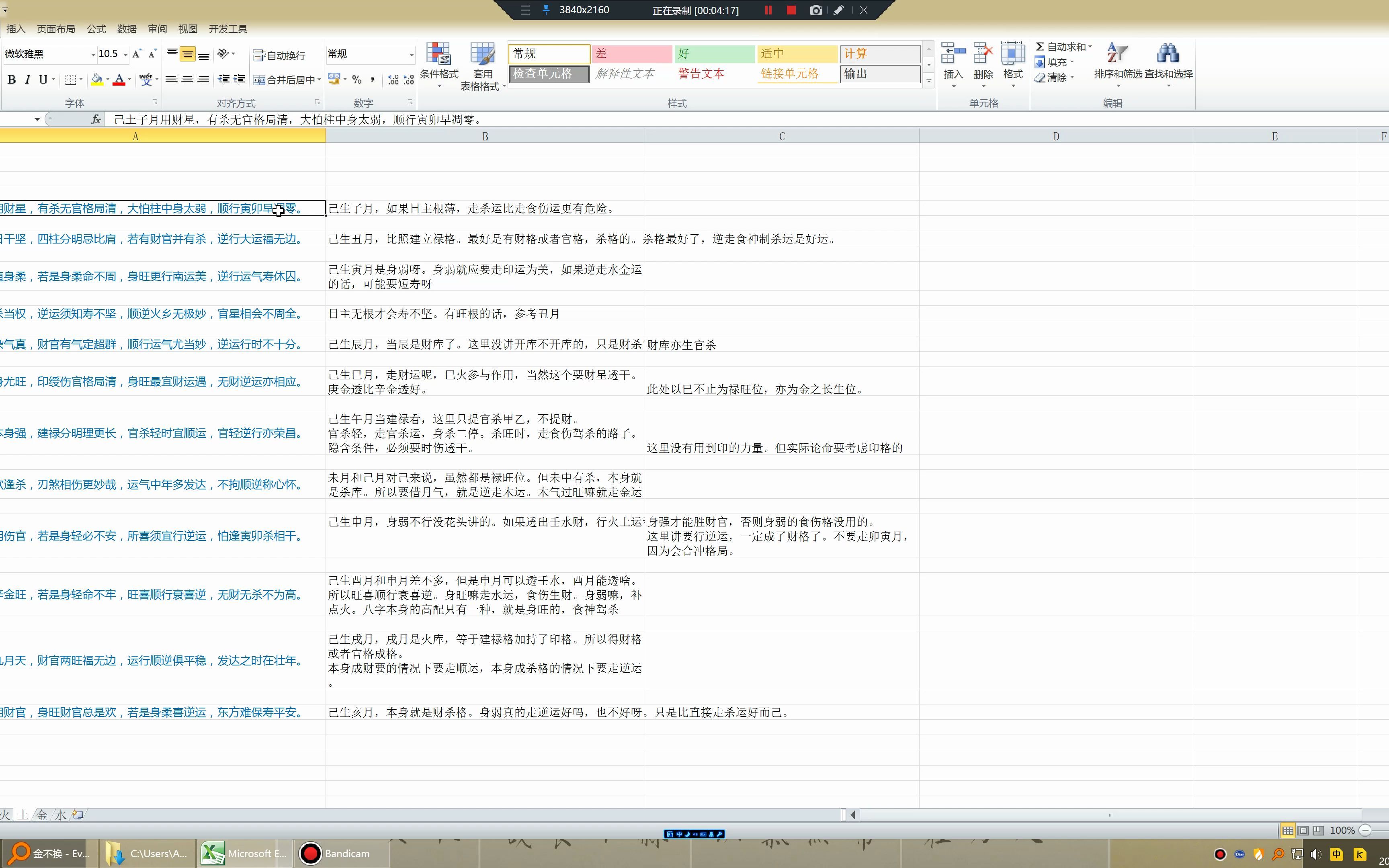This screenshot has width=1389, height=868.
Task: Click 删除 cells icon
Action: pos(983,53)
